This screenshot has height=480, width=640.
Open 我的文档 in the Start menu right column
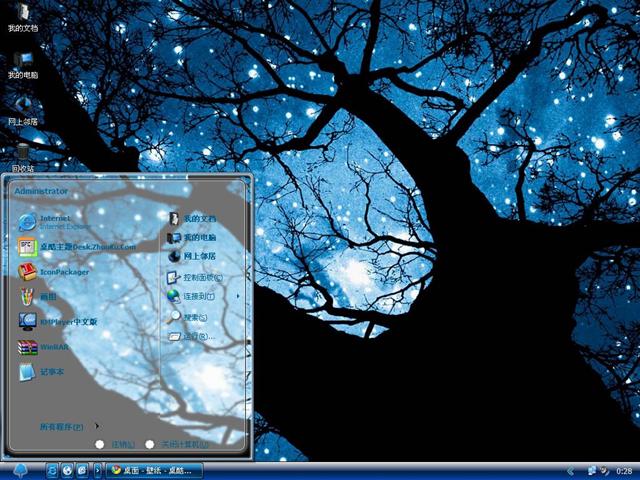click(x=192, y=218)
